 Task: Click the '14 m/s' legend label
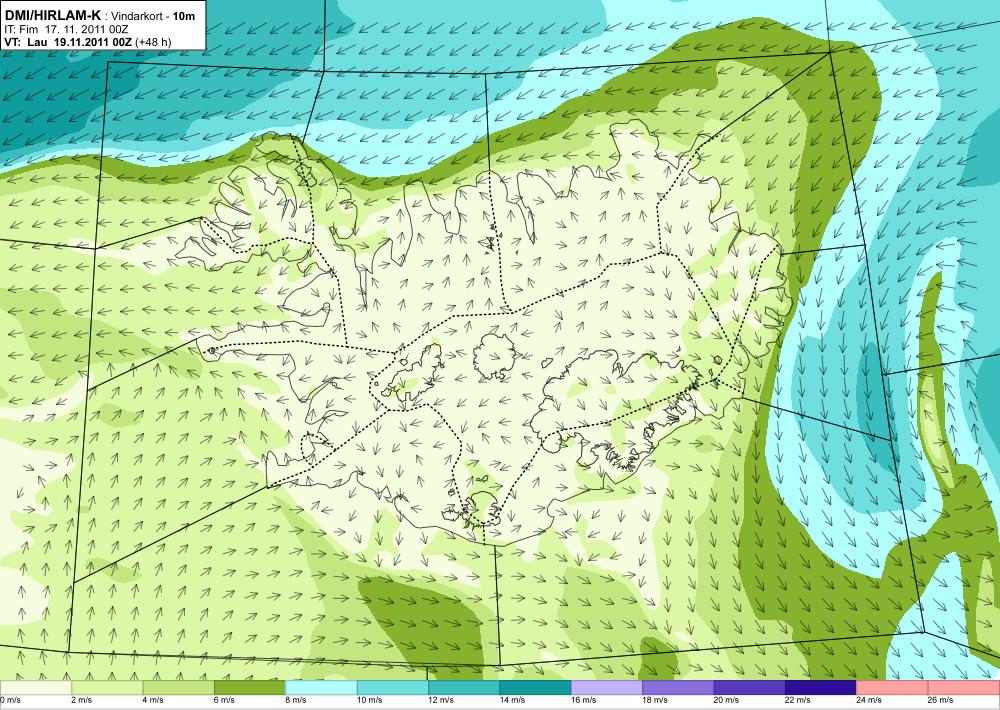513,700
